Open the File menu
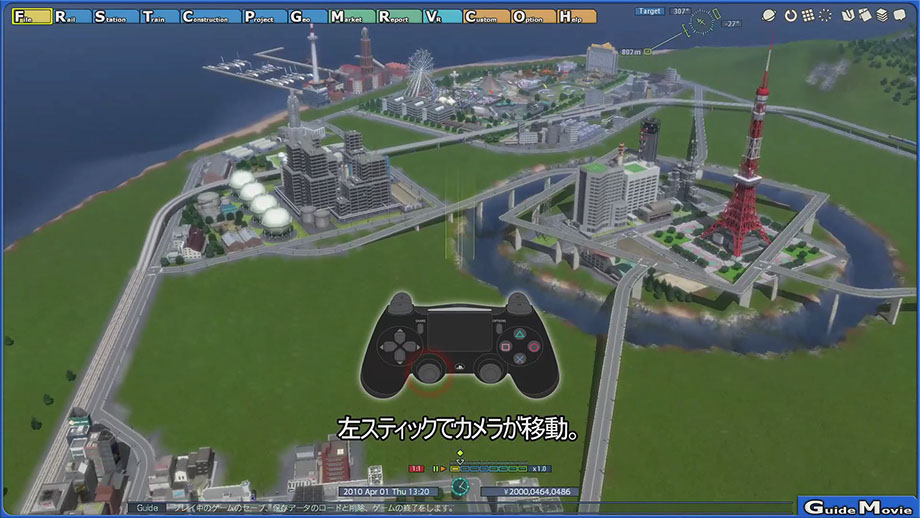Image resolution: width=920 pixels, height=518 pixels. tap(29, 17)
